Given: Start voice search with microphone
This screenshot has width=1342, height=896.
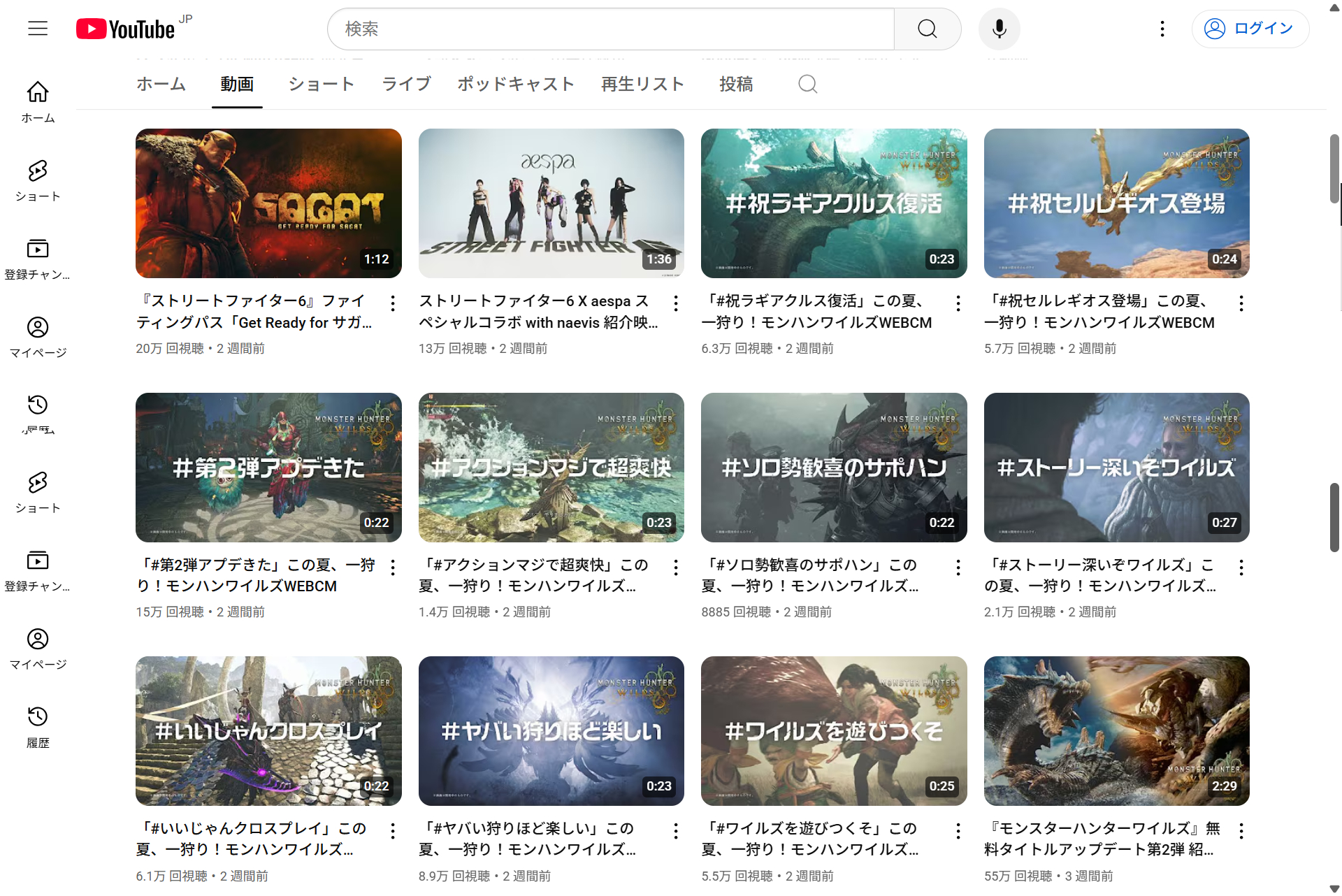Looking at the screenshot, I should [x=999, y=29].
